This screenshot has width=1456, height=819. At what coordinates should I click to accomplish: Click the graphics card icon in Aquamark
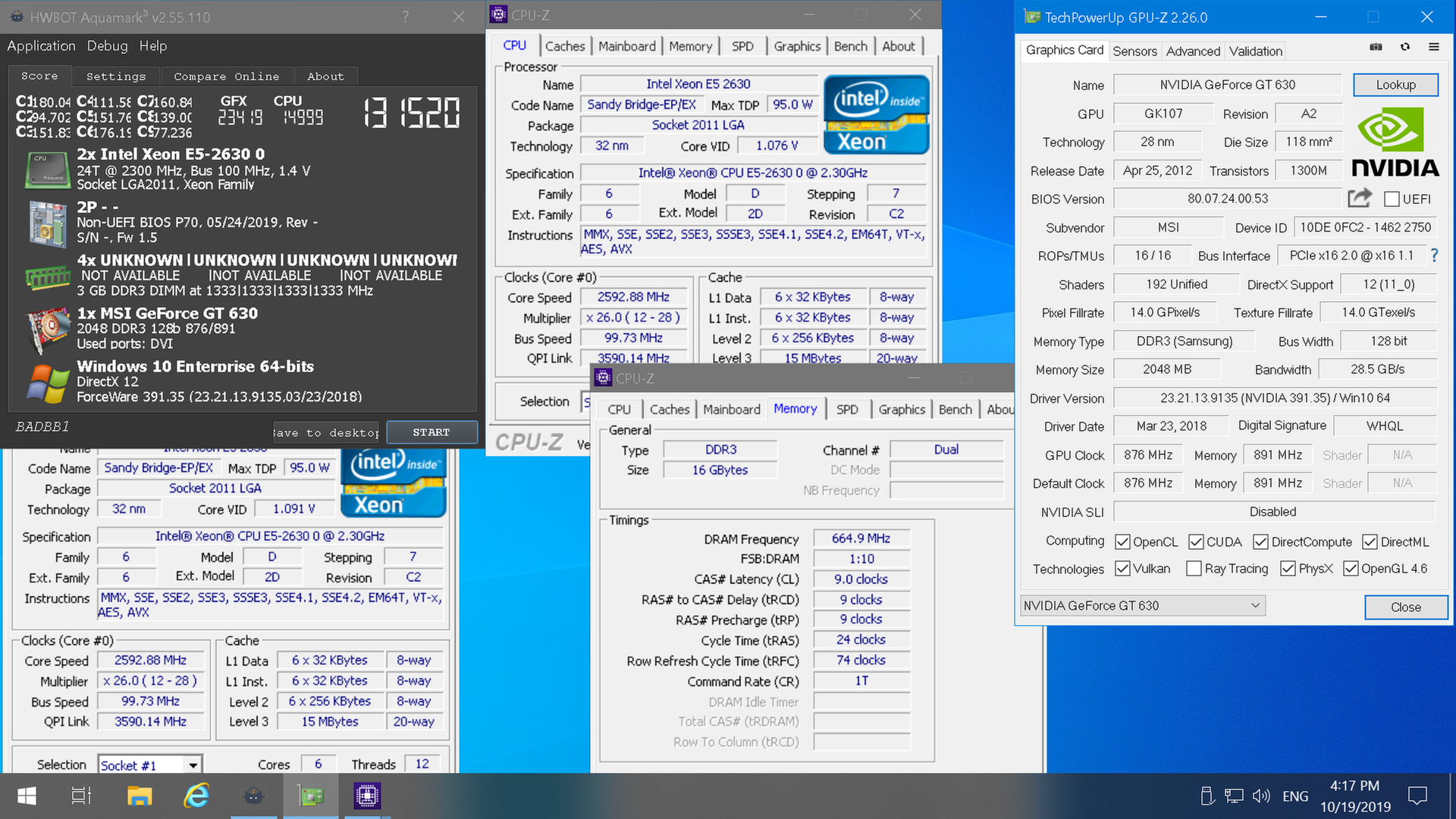coord(48,331)
